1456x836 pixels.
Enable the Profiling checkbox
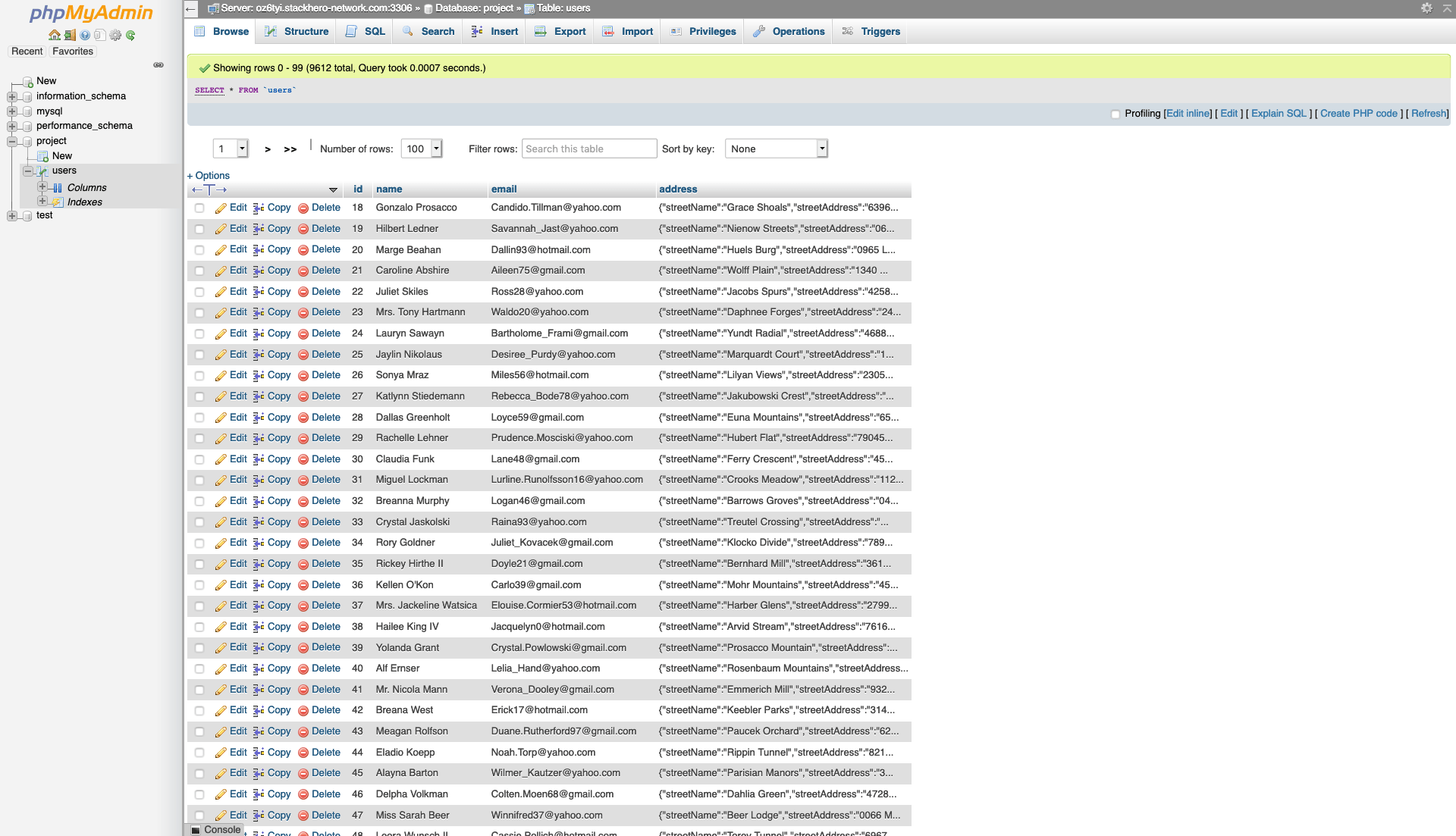click(1116, 114)
